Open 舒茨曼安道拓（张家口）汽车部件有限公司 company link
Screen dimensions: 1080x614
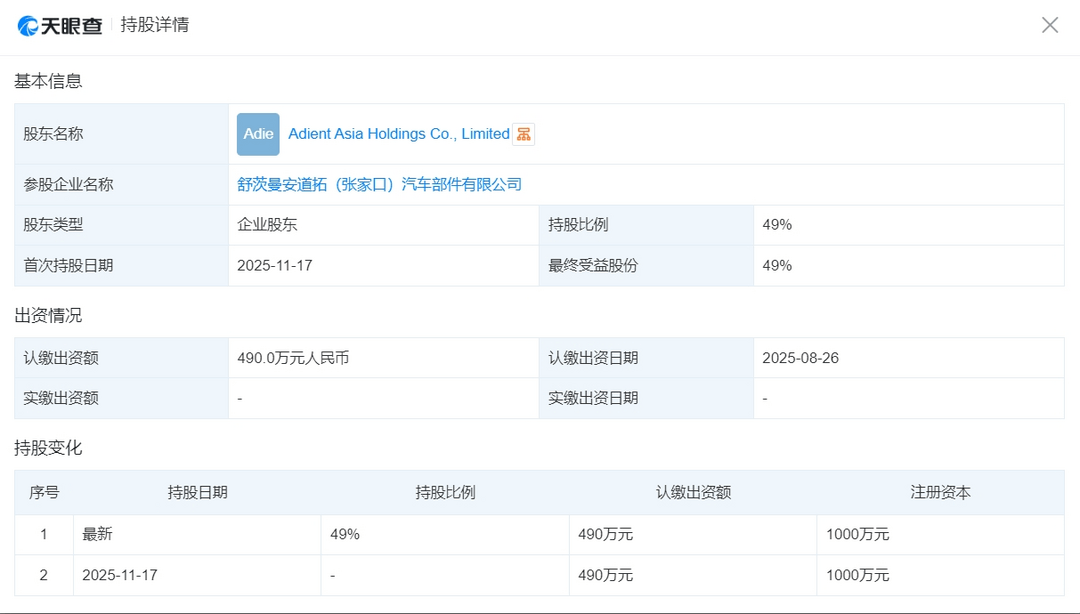coord(382,184)
